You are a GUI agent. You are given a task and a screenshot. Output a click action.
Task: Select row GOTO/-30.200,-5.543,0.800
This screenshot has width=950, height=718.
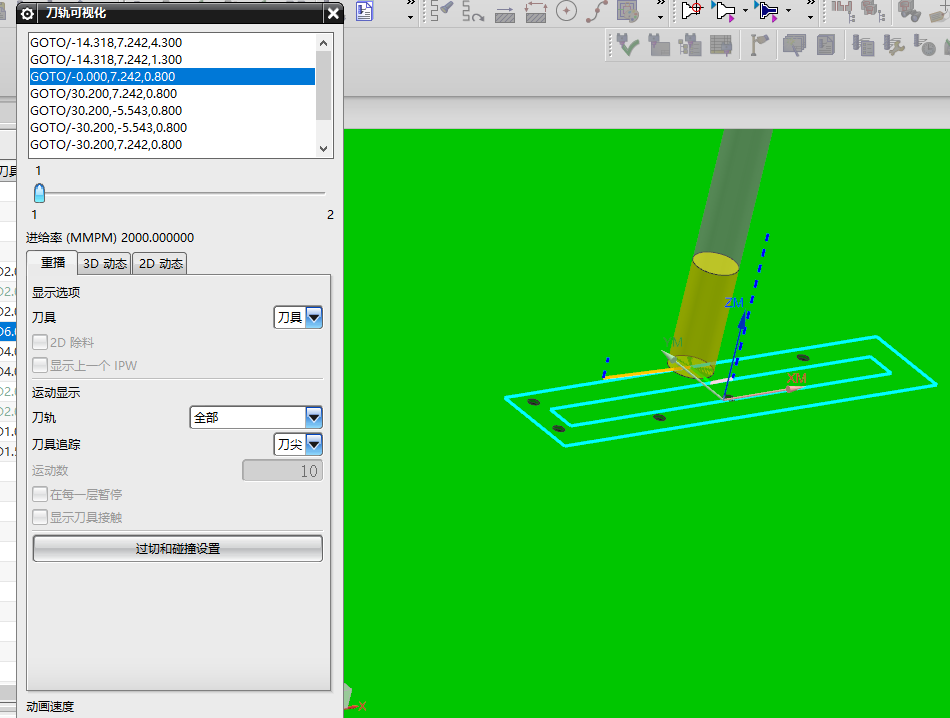(x=172, y=127)
